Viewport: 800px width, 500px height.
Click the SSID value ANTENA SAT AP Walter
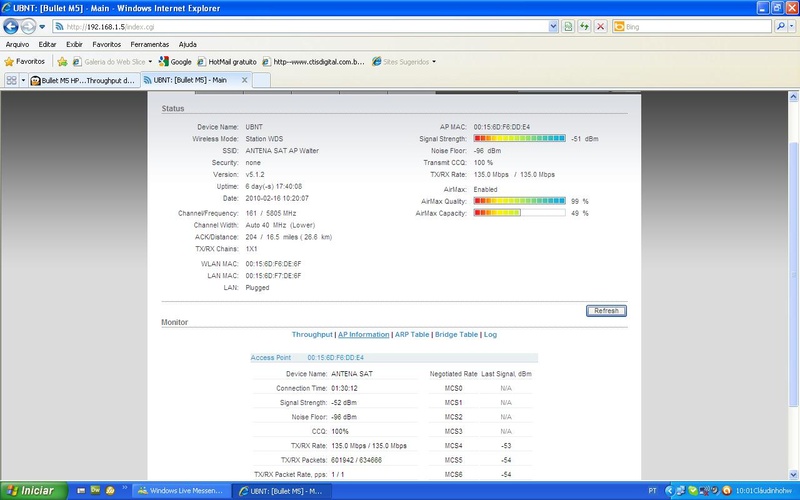pos(282,151)
